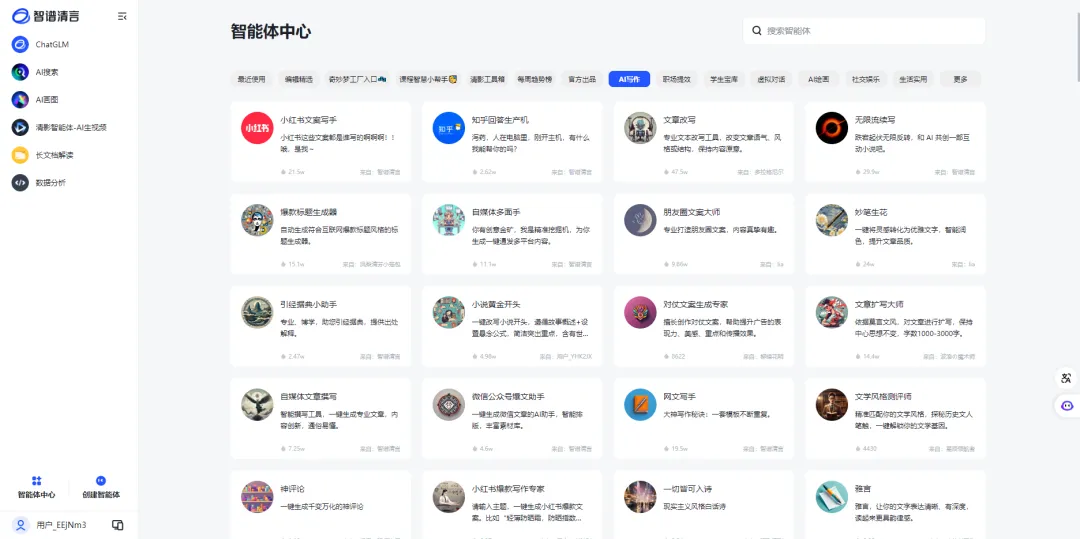1080x539 pixels.
Task: Click the 朋友圈文案大师 moon avatar
Action: click(x=640, y=220)
